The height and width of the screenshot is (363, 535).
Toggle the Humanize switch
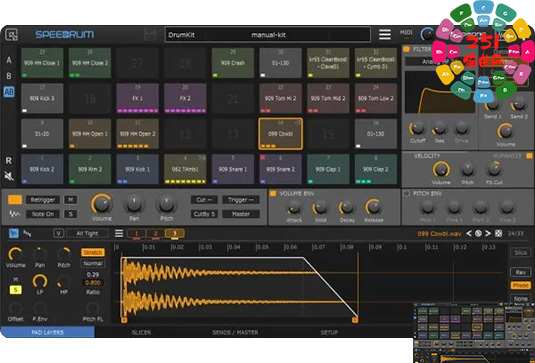(529, 156)
